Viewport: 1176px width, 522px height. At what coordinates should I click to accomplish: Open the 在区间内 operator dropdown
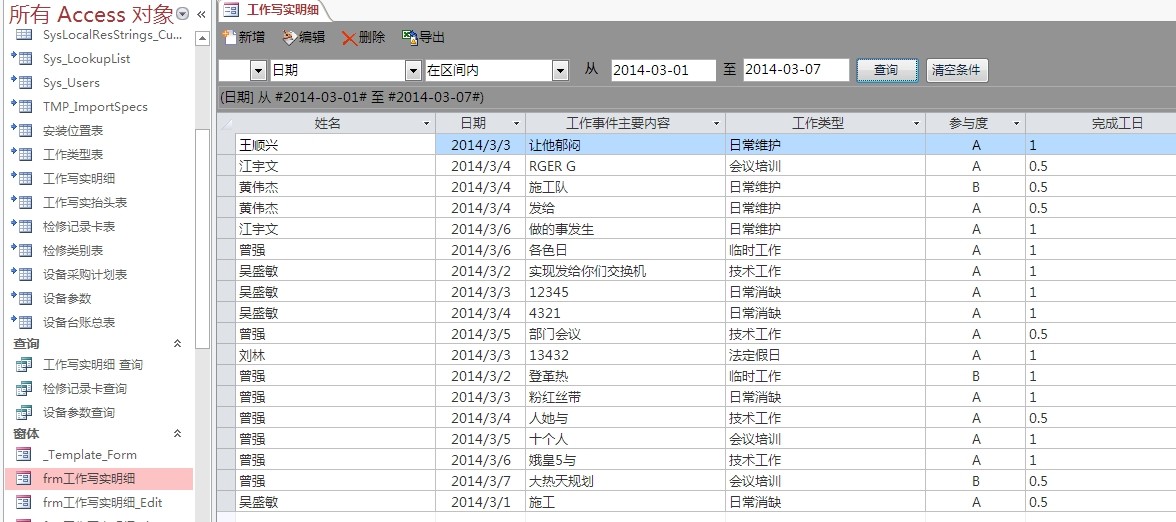coord(560,70)
